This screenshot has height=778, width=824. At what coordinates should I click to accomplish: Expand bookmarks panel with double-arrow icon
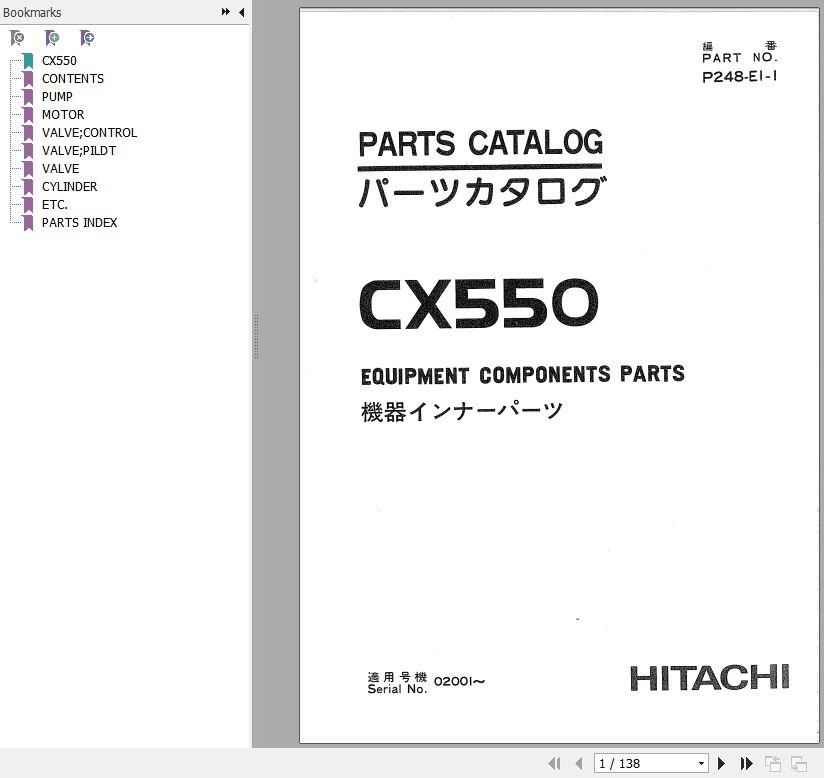click(225, 12)
